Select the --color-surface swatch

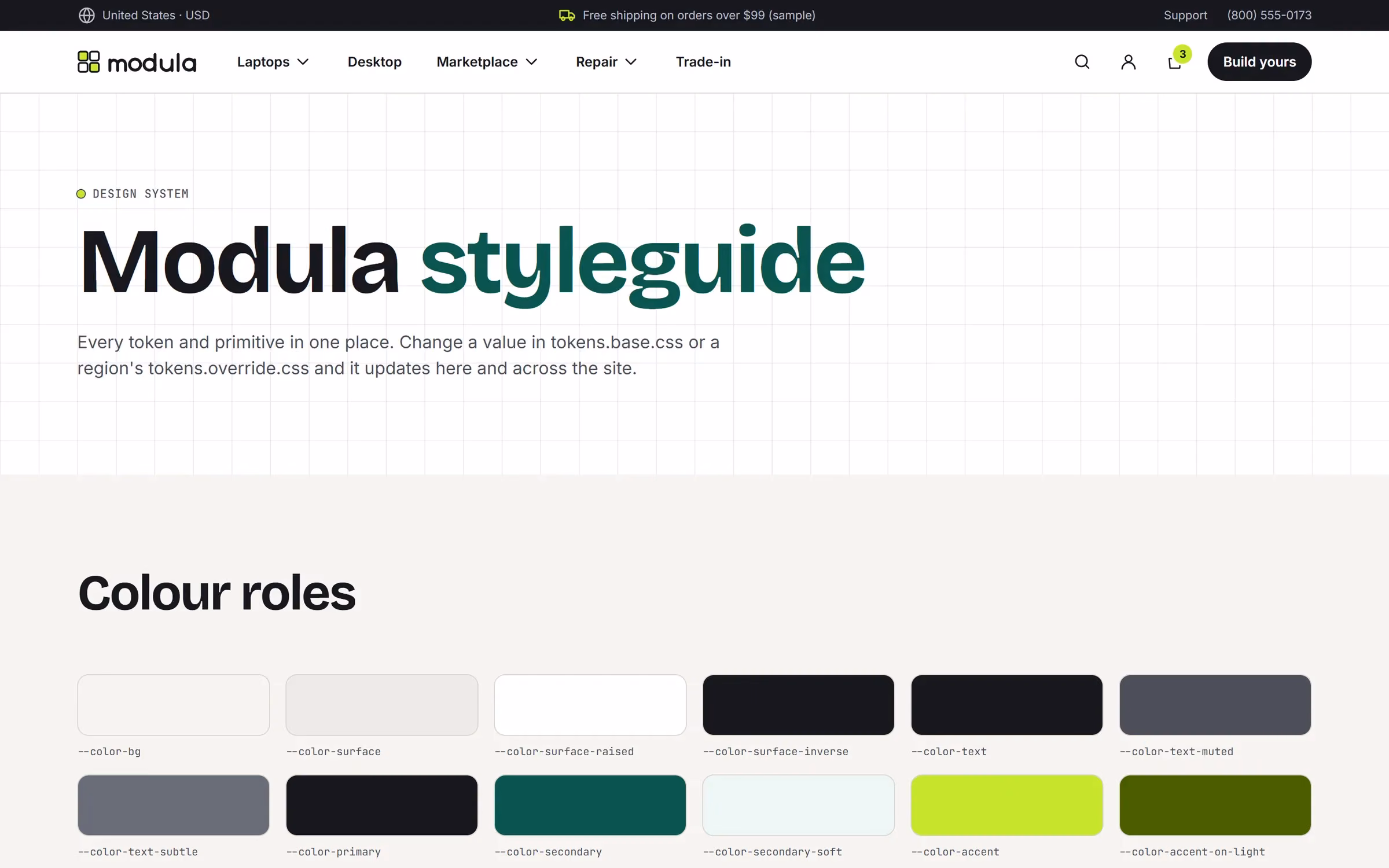click(382, 705)
